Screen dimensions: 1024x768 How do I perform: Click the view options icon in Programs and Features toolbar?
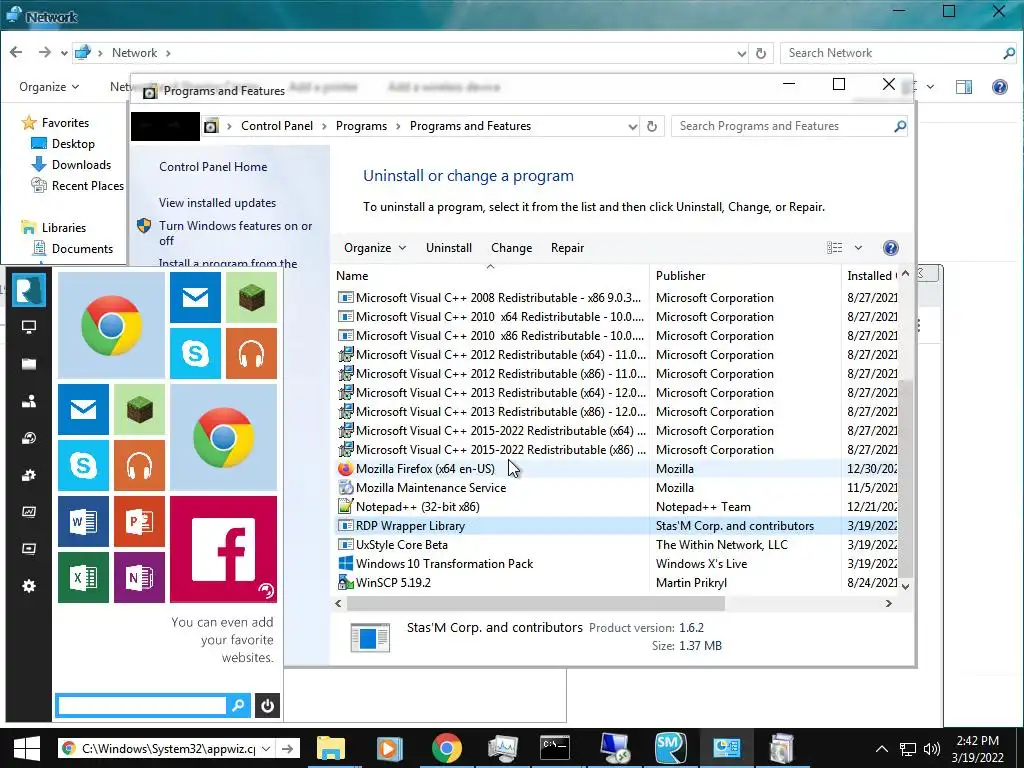(835, 248)
